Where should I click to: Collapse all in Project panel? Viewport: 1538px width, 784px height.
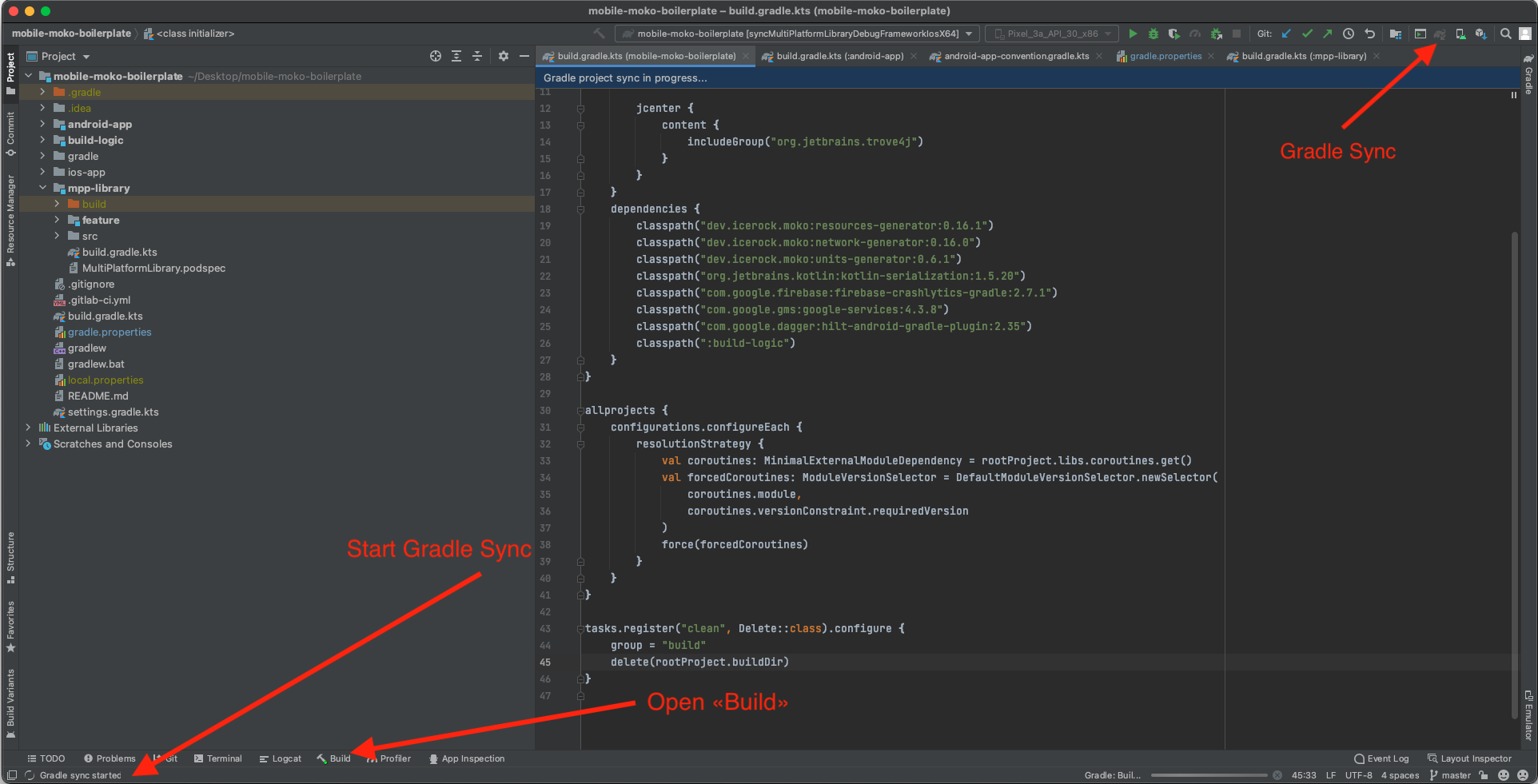pos(477,56)
